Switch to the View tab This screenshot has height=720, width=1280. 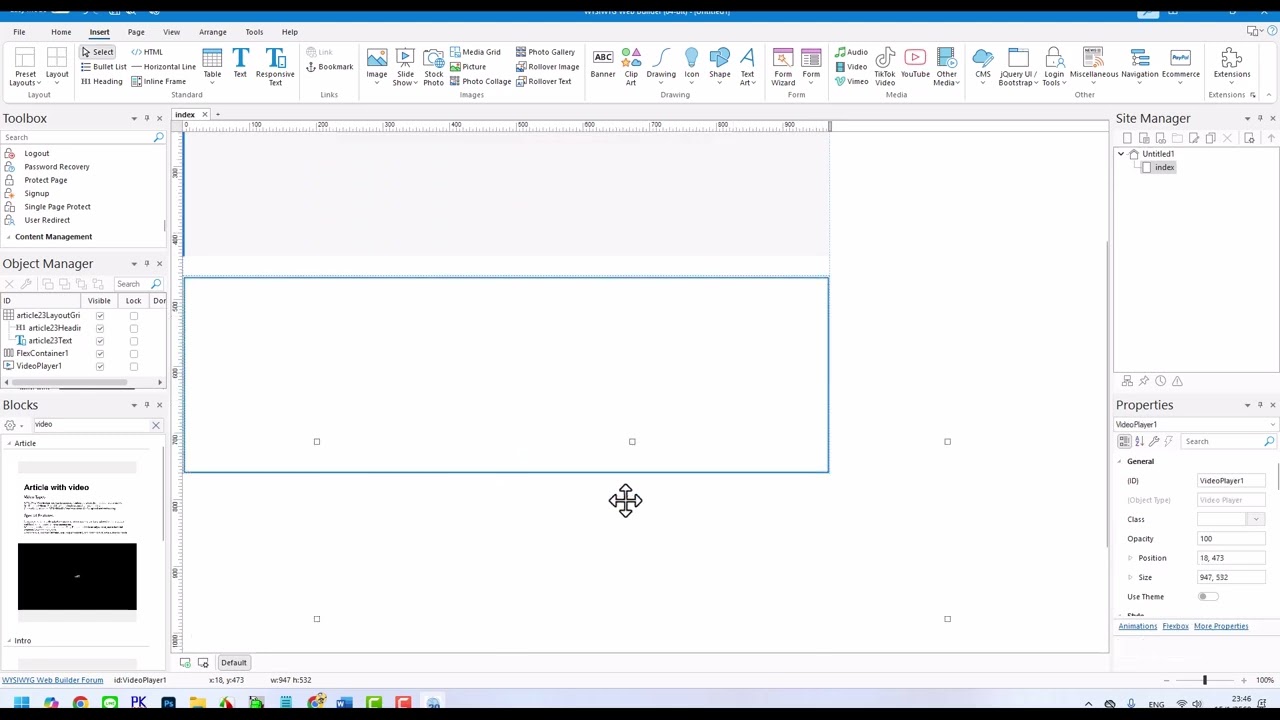point(171,32)
